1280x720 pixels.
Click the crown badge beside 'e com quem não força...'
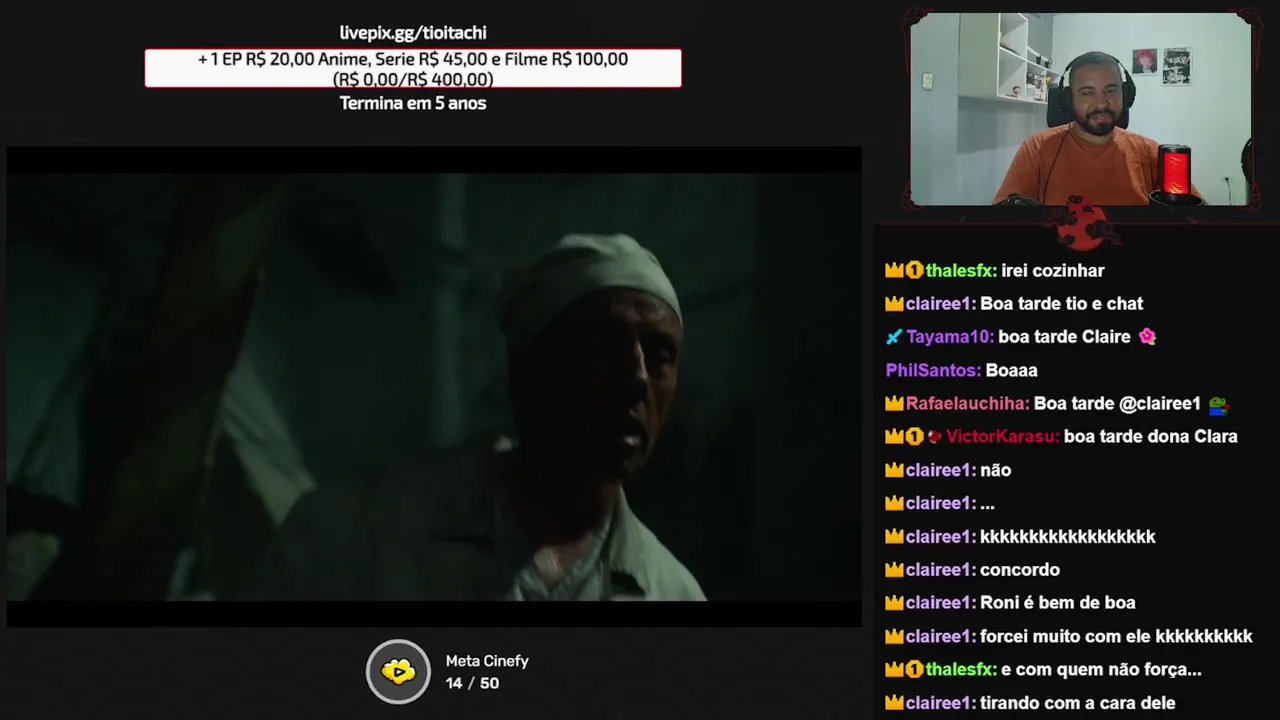(x=894, y=670)
